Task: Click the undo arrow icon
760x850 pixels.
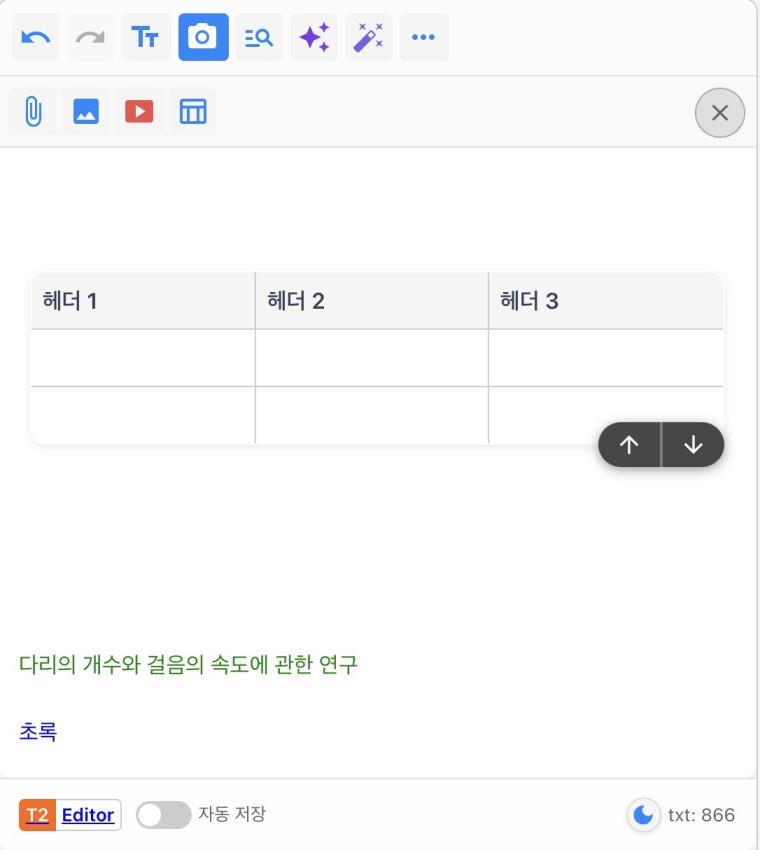Action: pyautogui.click(x=36, y=37)
